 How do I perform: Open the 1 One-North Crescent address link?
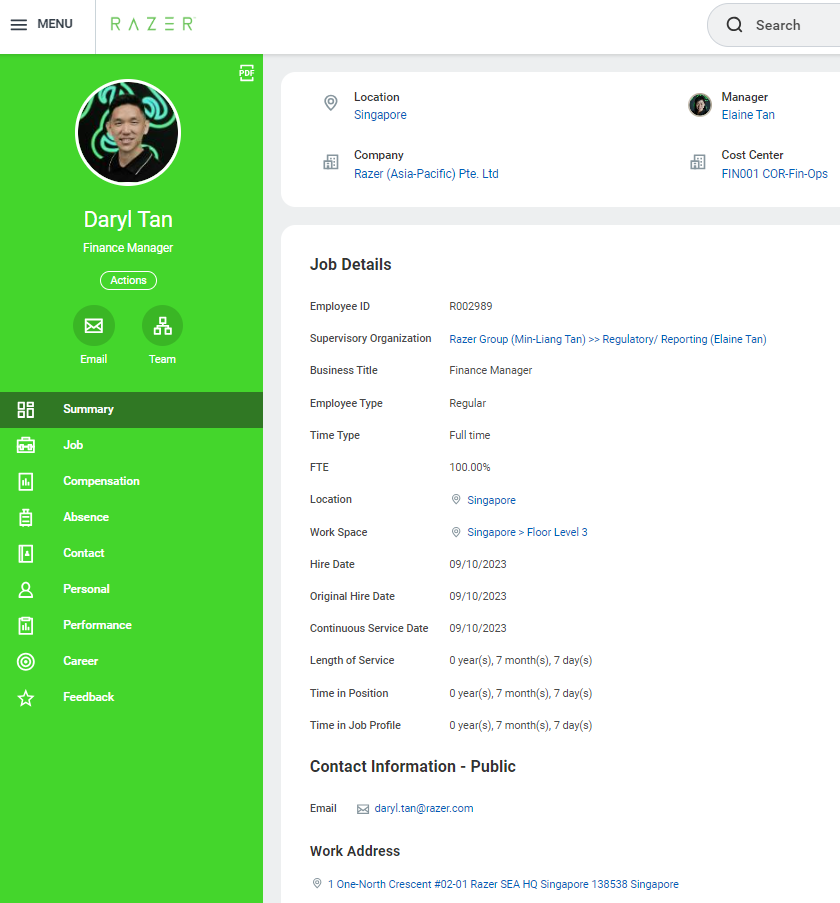[x=503, y=884]
